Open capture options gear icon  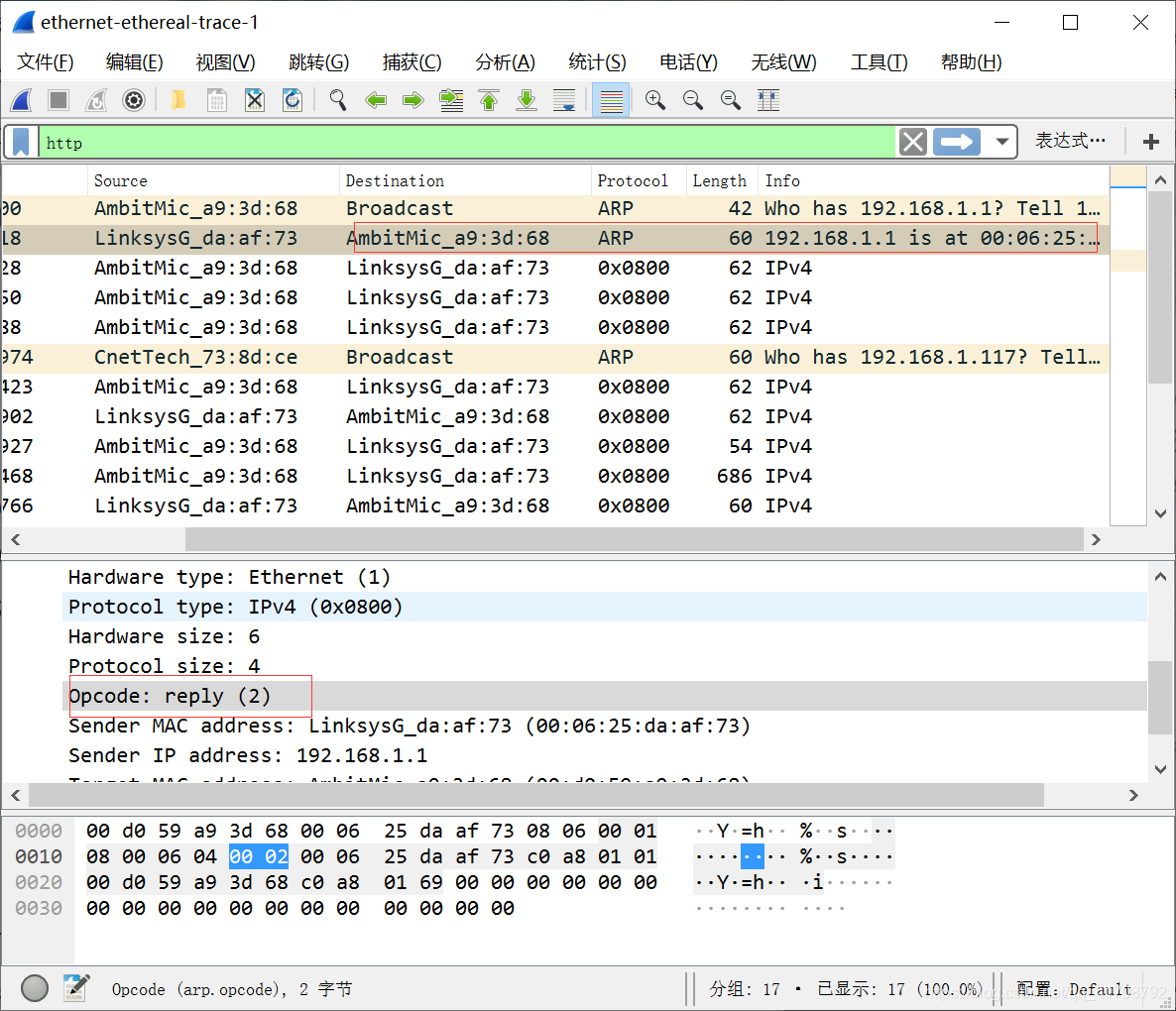(134, 100)
